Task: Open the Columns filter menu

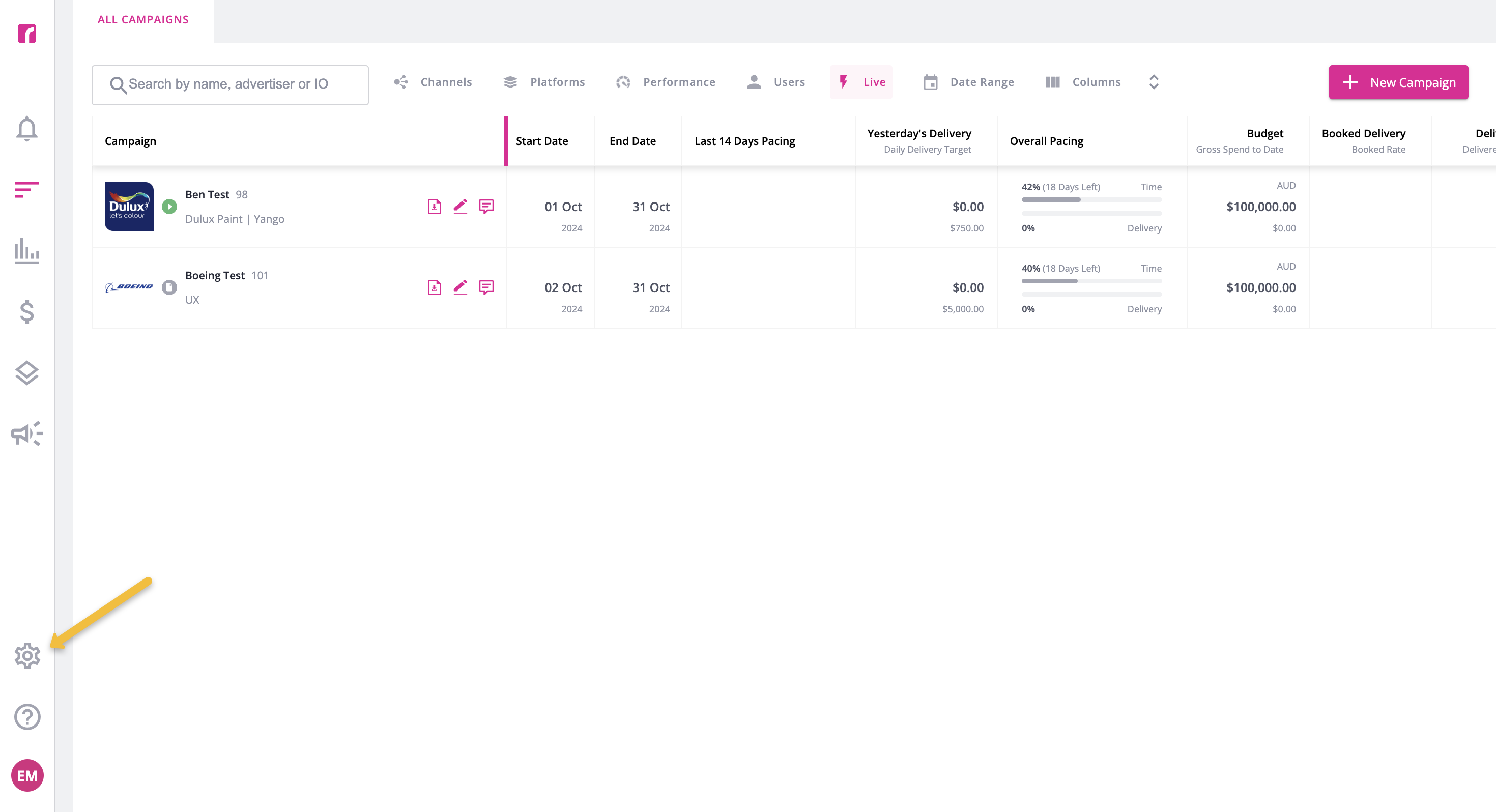Action: pyautogui.click(x=1083, y=82)
